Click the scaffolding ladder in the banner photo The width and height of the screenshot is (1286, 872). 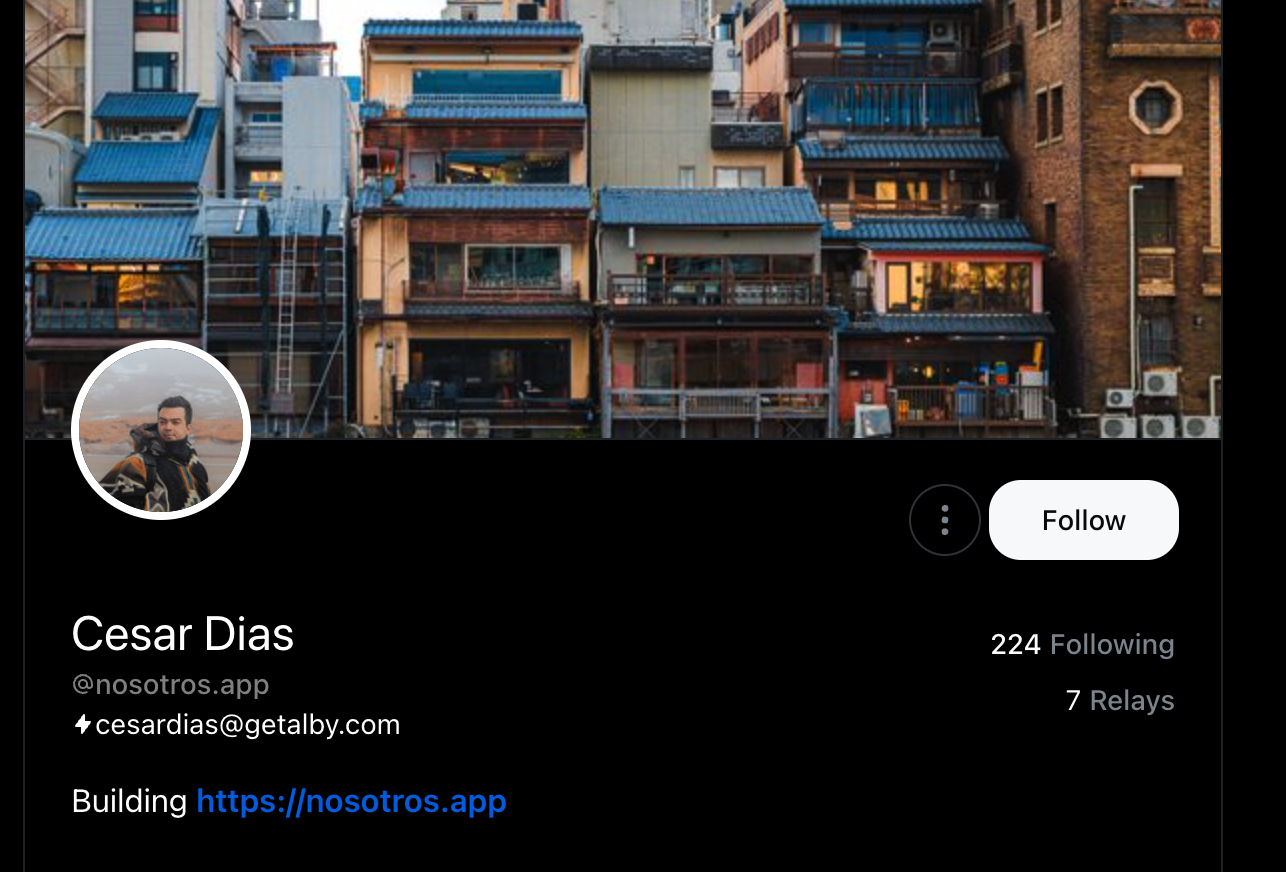click(x=286, y=300)
